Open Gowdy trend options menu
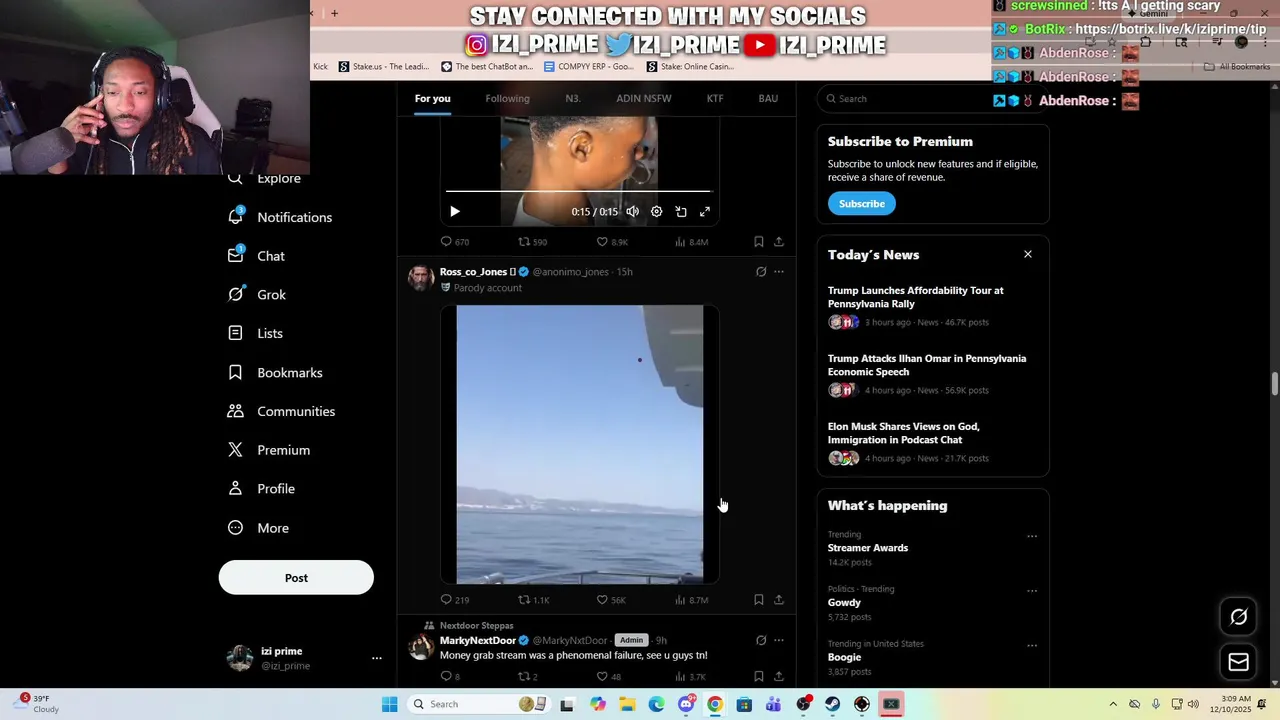1280x720 pixels. click(1032, 591)
